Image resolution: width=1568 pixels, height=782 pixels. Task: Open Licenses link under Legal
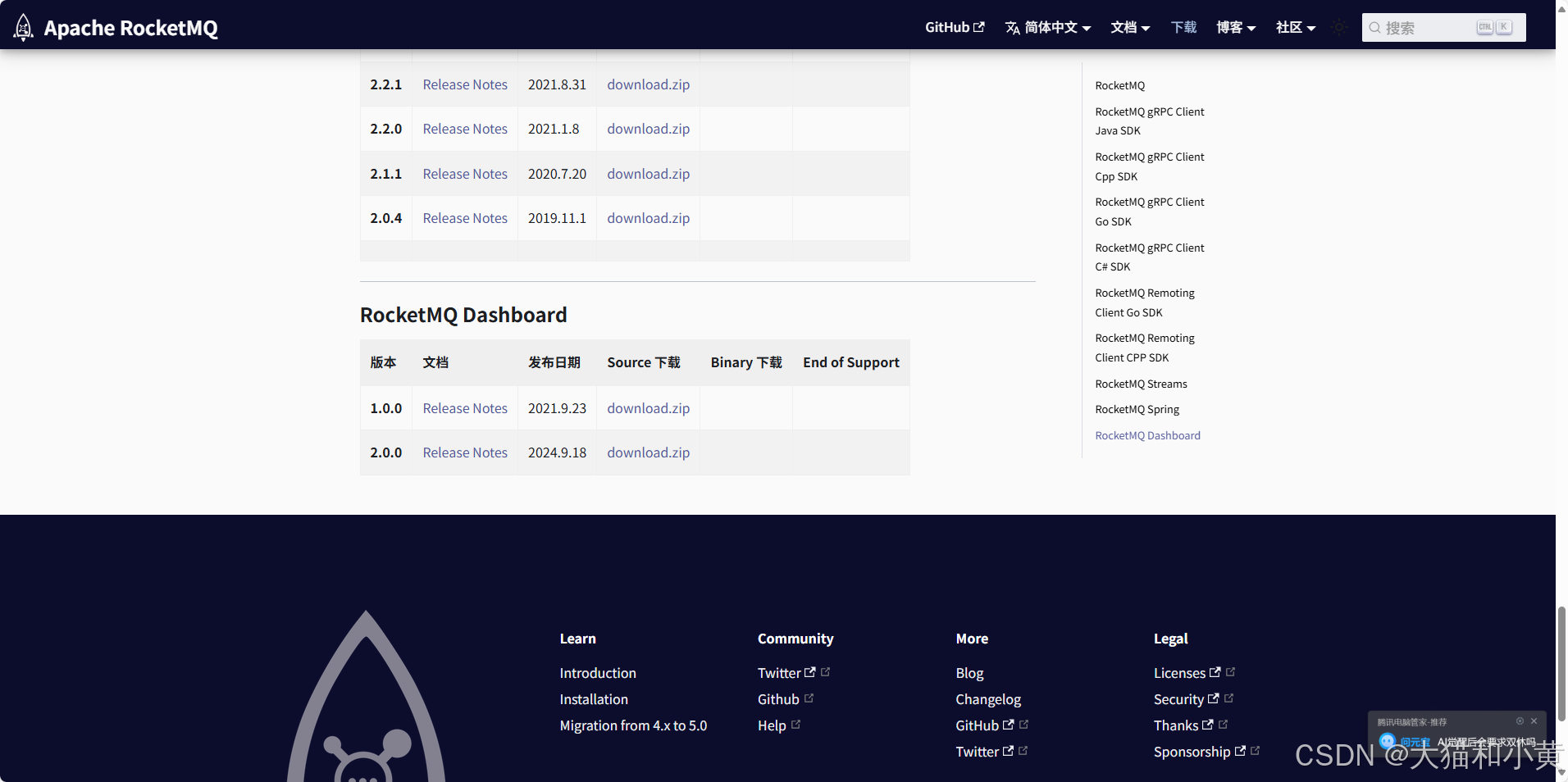coord(1187,673)
